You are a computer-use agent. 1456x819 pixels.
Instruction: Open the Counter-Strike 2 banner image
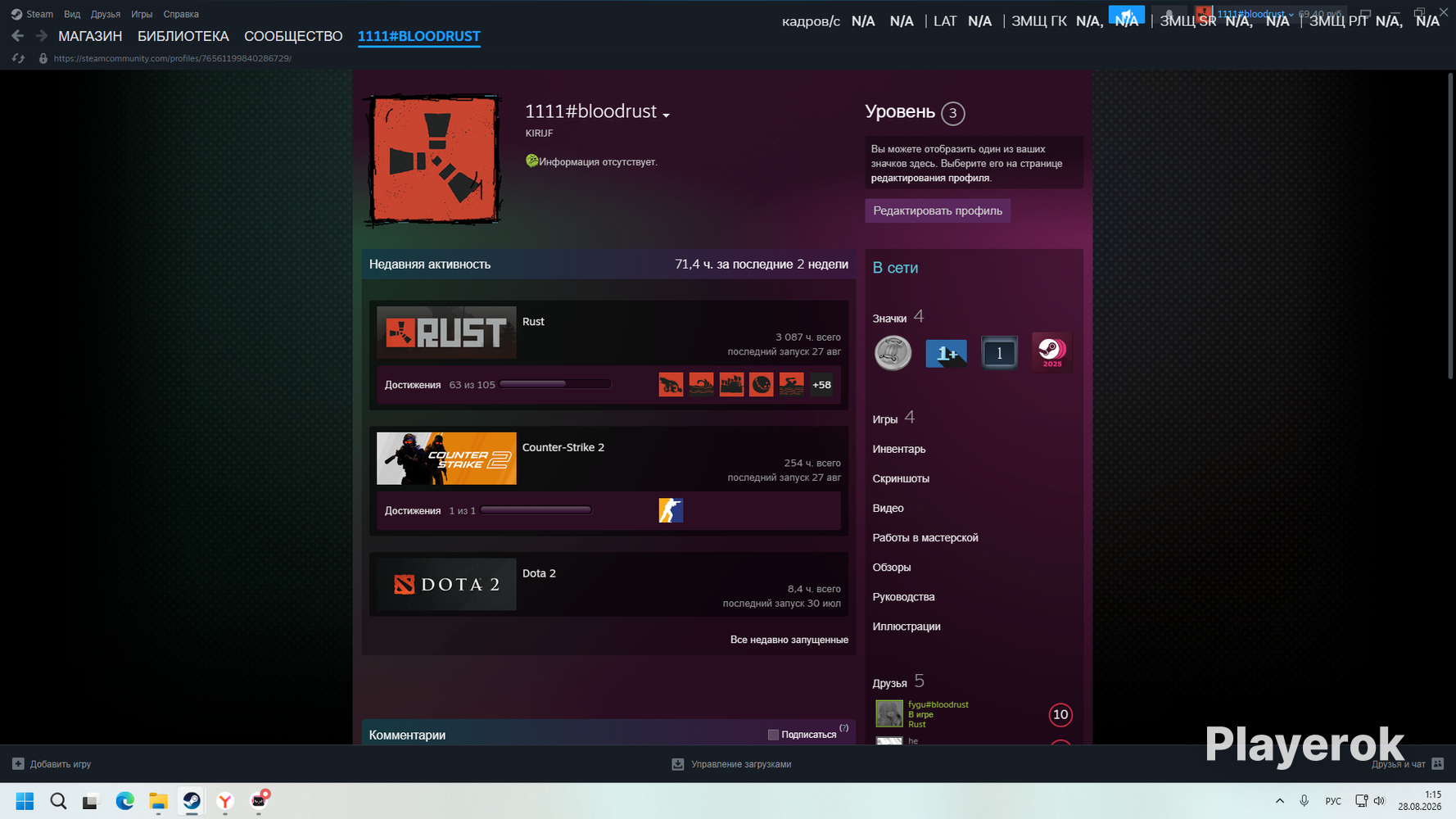[446, 459]
